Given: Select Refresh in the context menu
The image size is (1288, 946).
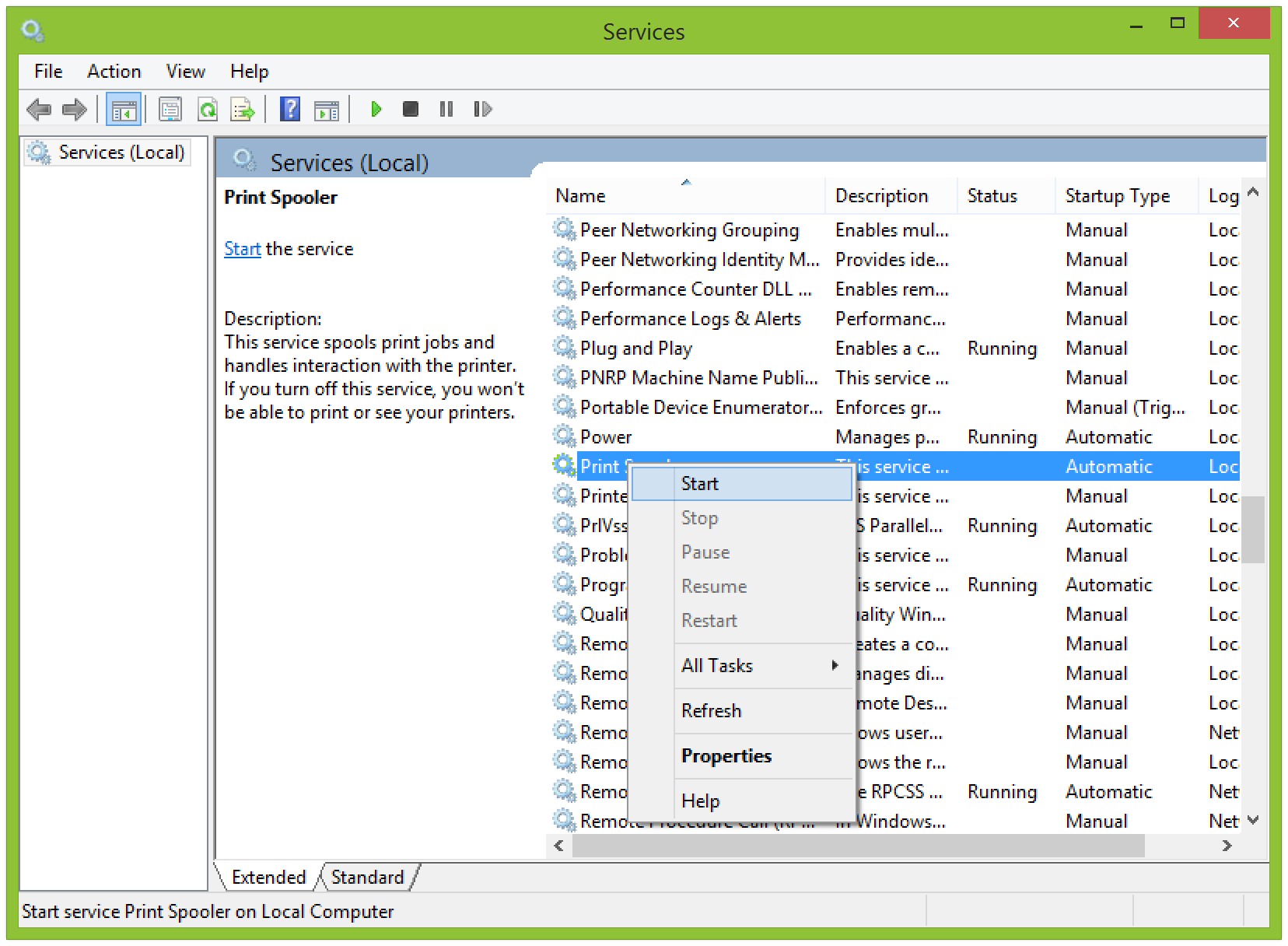Looking at the screenshot, I should click(x=712, y=711).
